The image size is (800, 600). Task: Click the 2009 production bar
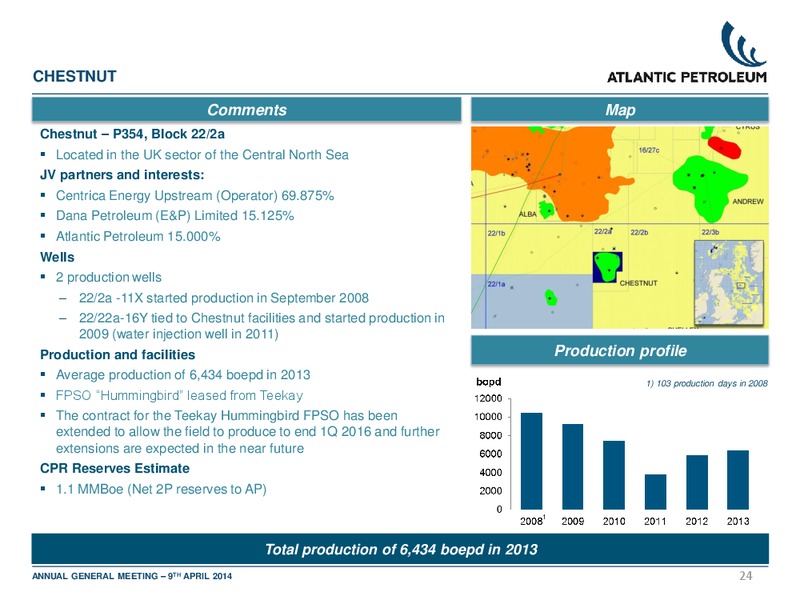pyautogui.click(x=572, y=467)
